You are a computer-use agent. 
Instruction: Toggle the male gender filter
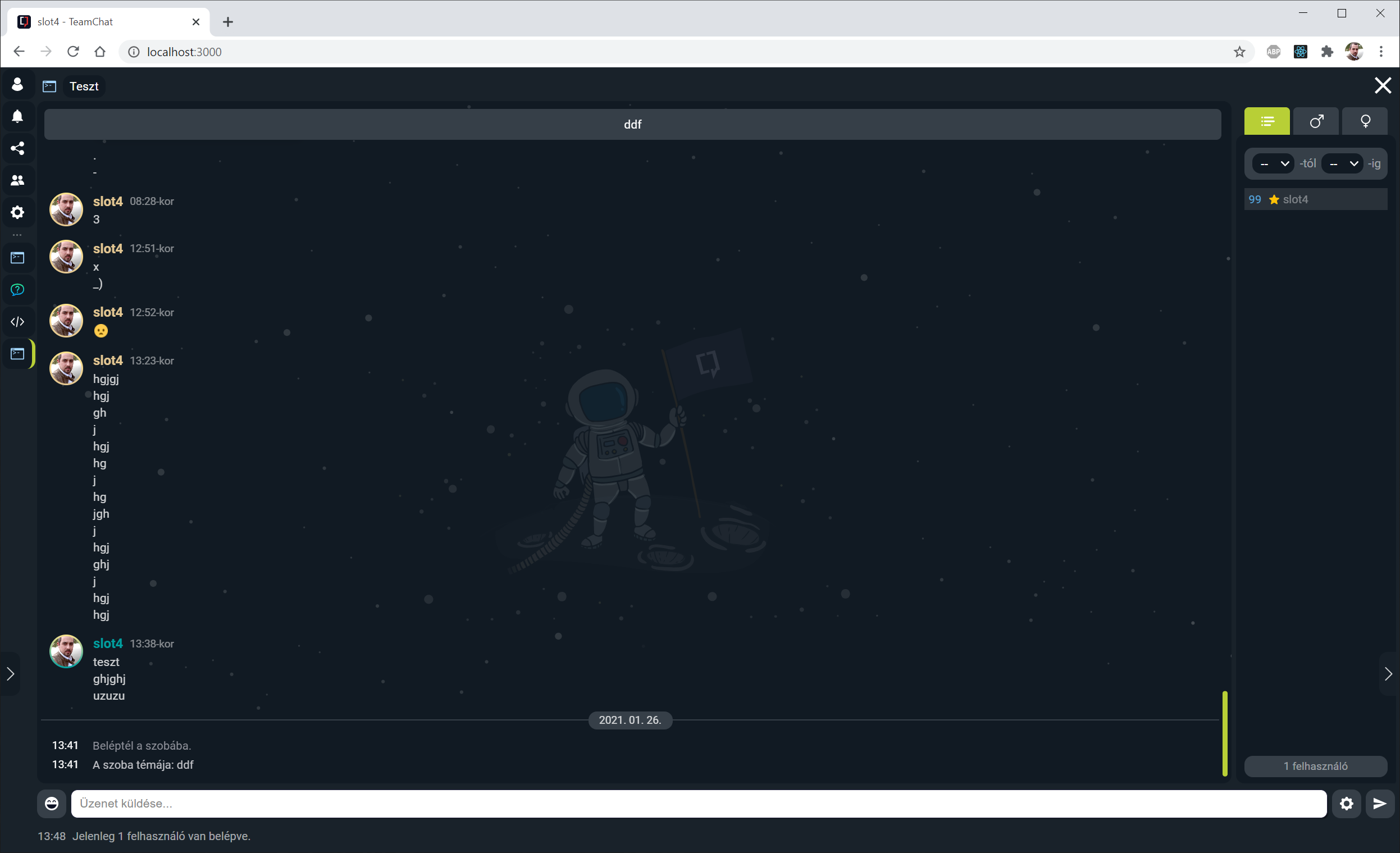point(1316,122)
